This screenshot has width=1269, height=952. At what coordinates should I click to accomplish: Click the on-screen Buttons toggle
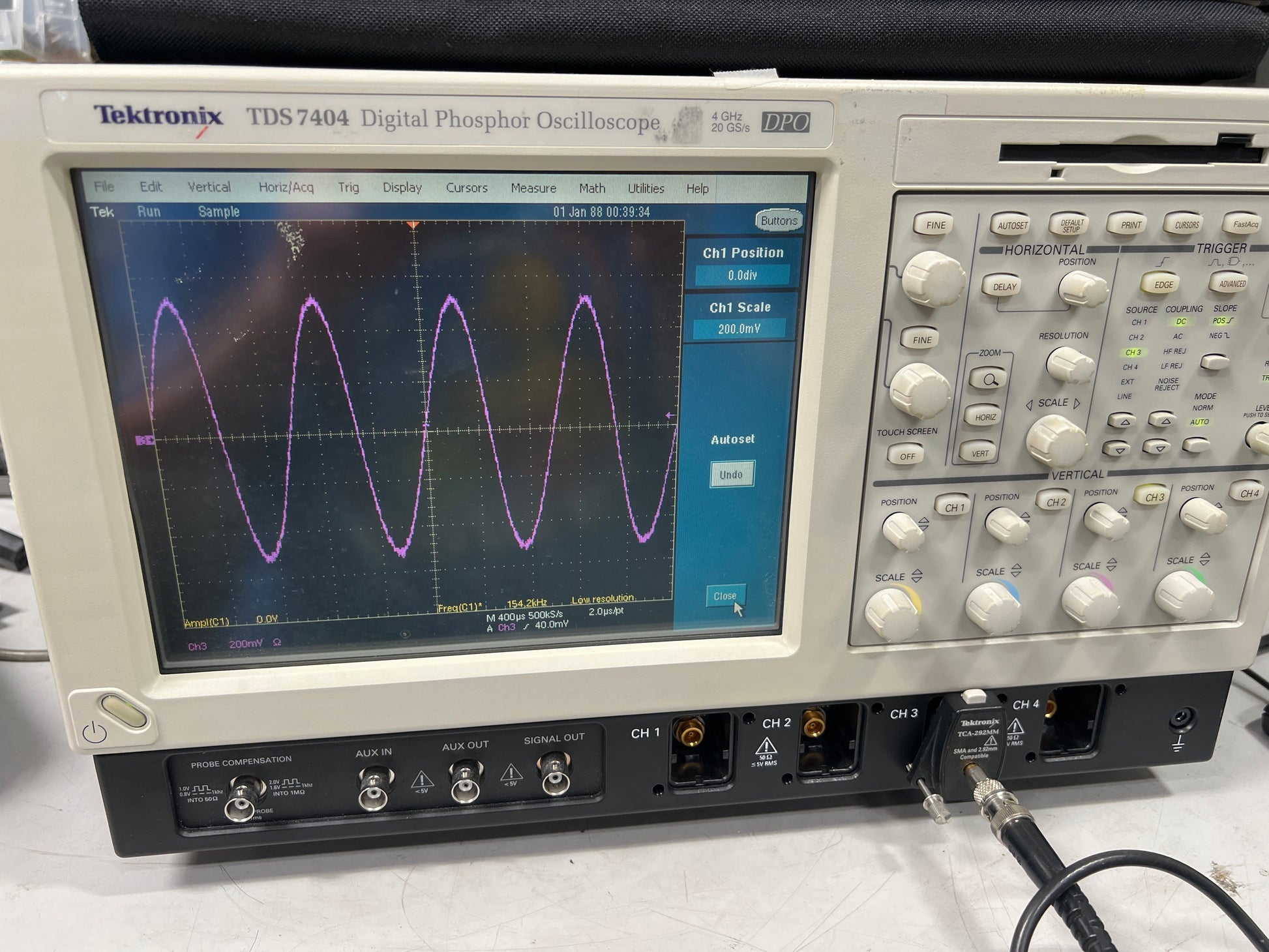tap(779, 220)
